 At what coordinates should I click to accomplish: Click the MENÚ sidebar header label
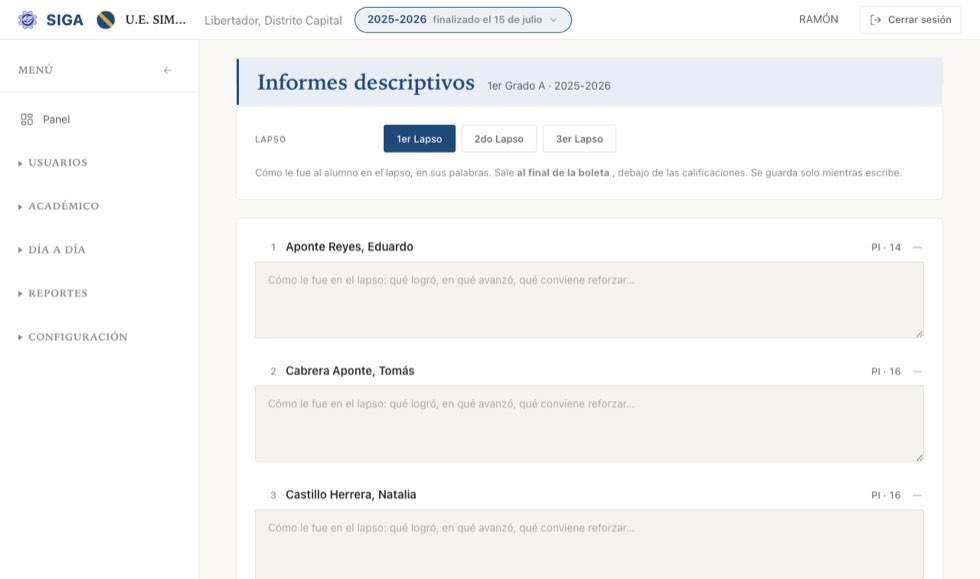click(x=36, y=70)
